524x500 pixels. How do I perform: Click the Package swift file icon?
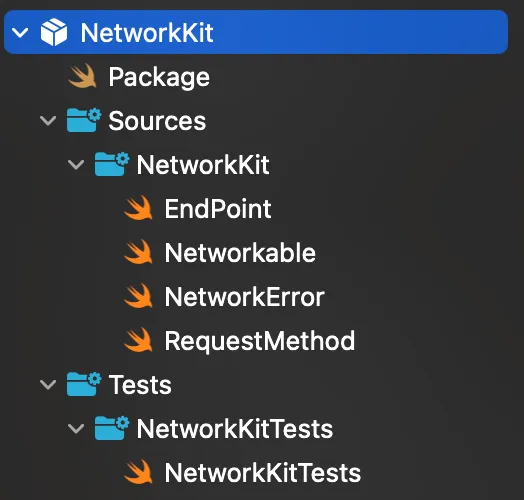click(82, 76)
